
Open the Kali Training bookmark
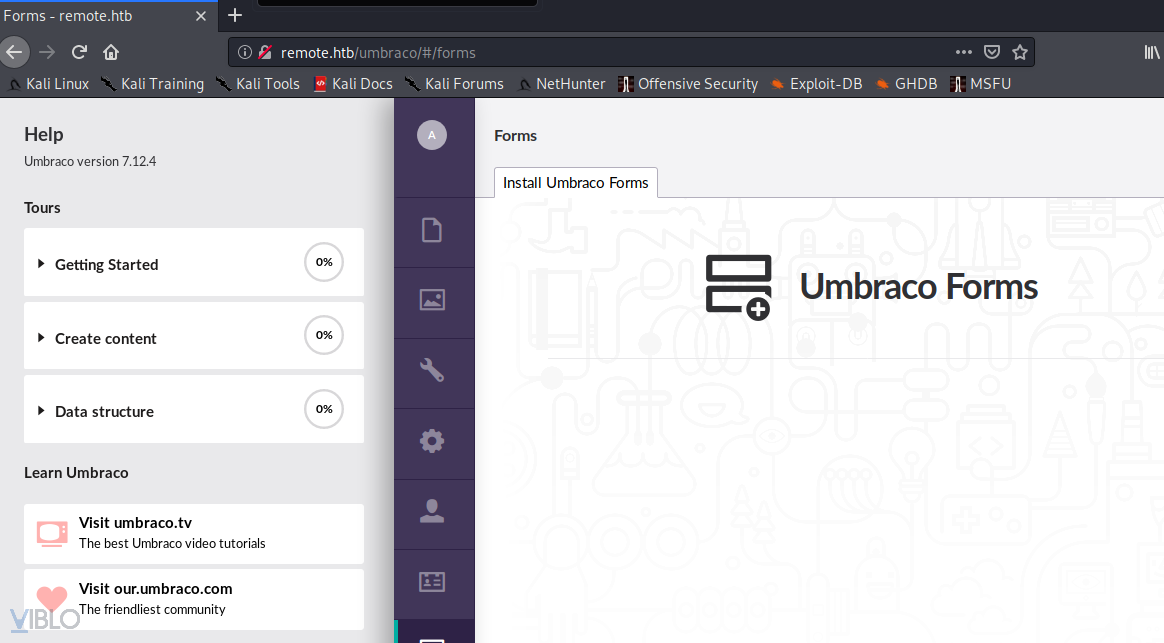tap(153, 84)
